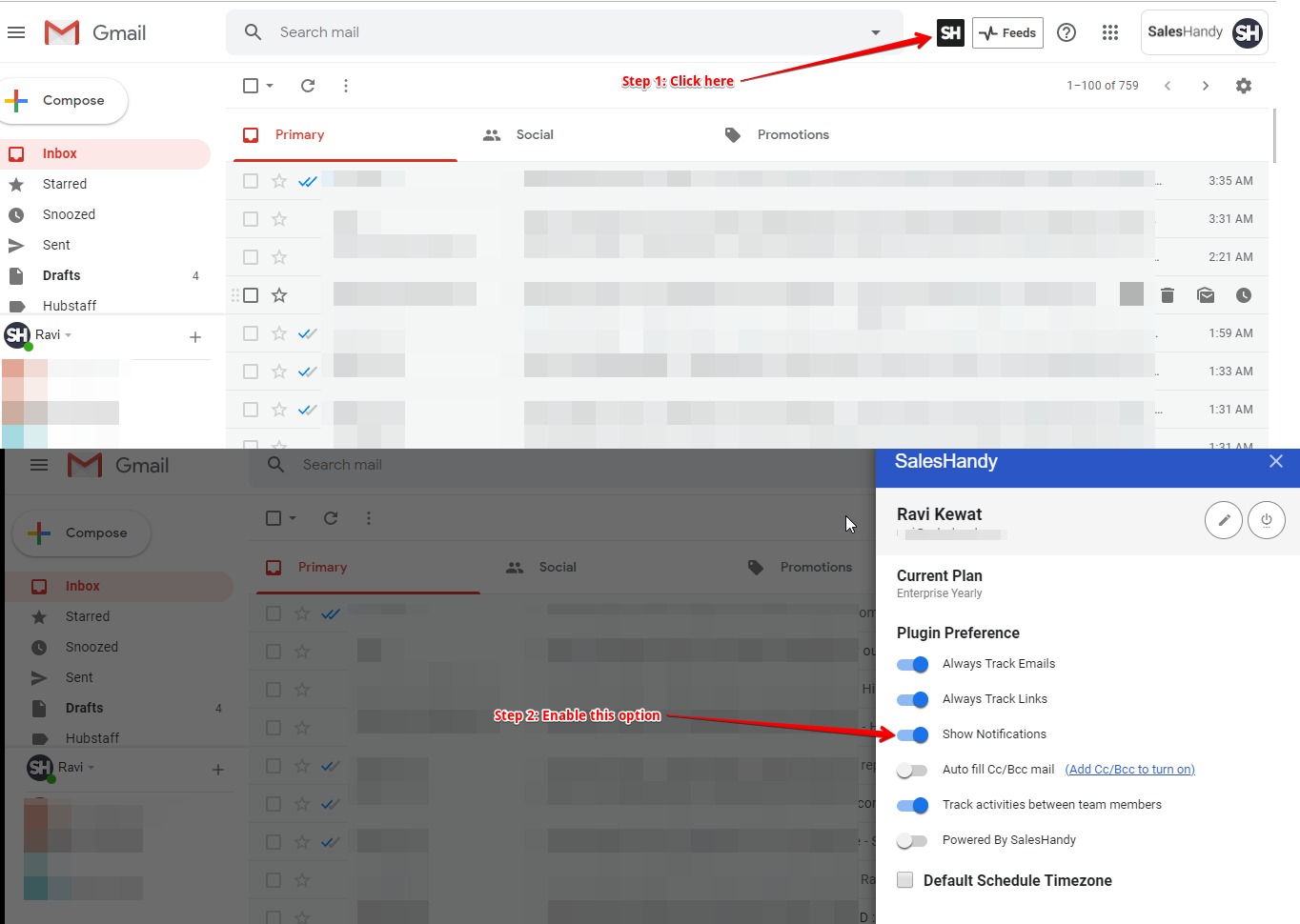Mark hovered email as read icon
1300x924 pixels.
pos(1206,295)
